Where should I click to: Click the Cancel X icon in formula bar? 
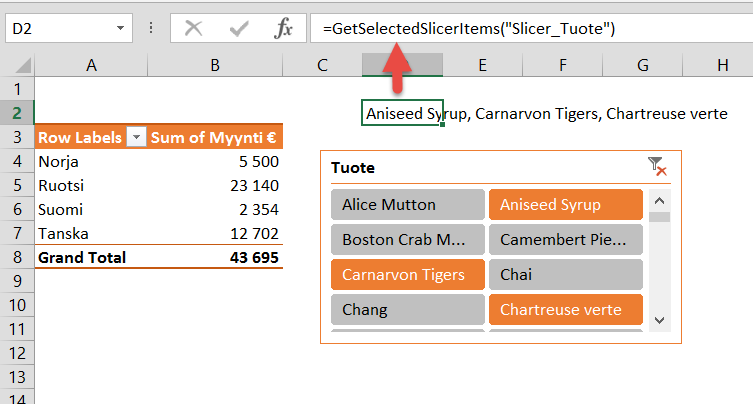pos(194,29)
